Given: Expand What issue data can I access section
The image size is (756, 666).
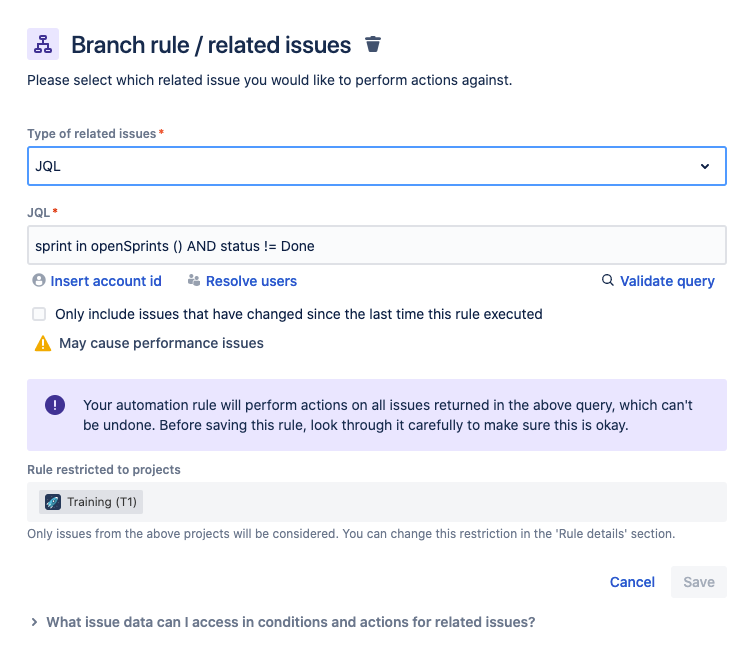Looking at the screenshot, I should [283, 622].
